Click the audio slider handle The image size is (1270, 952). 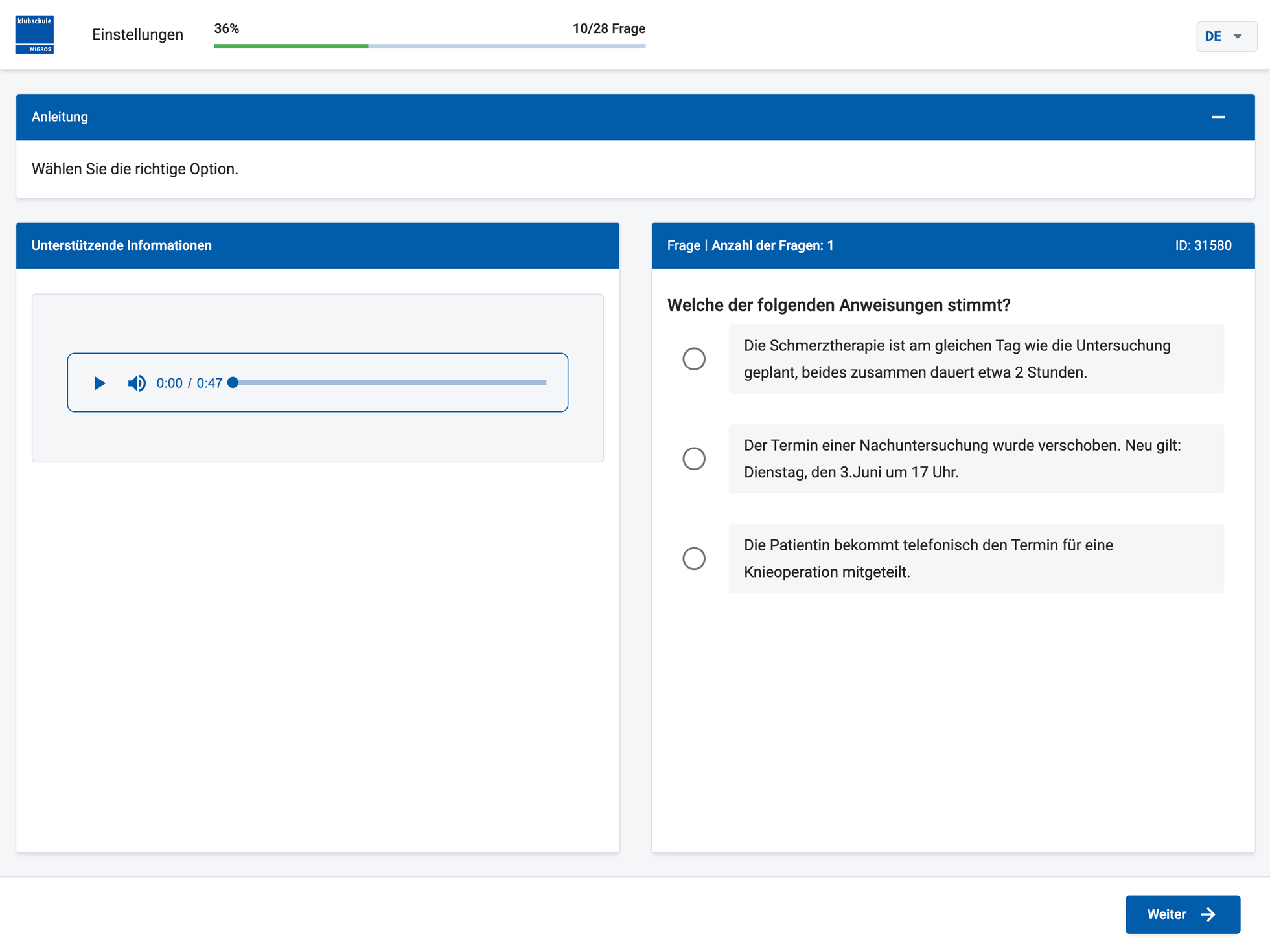click(233, 383)
